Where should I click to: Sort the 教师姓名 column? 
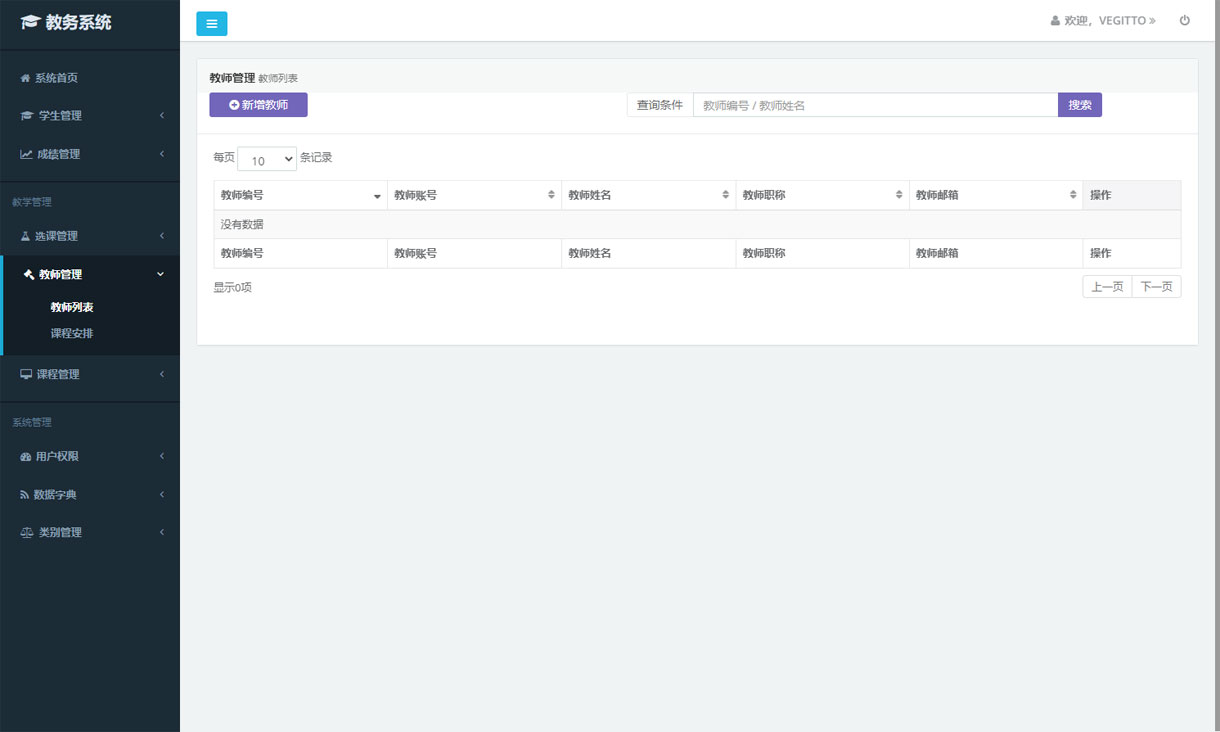(x=725, y=195)
